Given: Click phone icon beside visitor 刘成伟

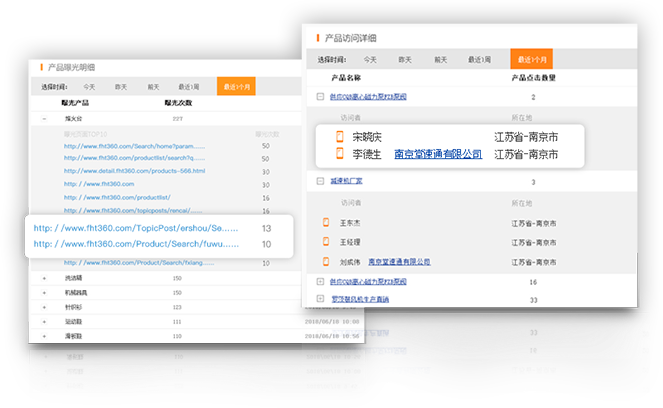Looking at the screenshot, I should click(x=325, y=262).
